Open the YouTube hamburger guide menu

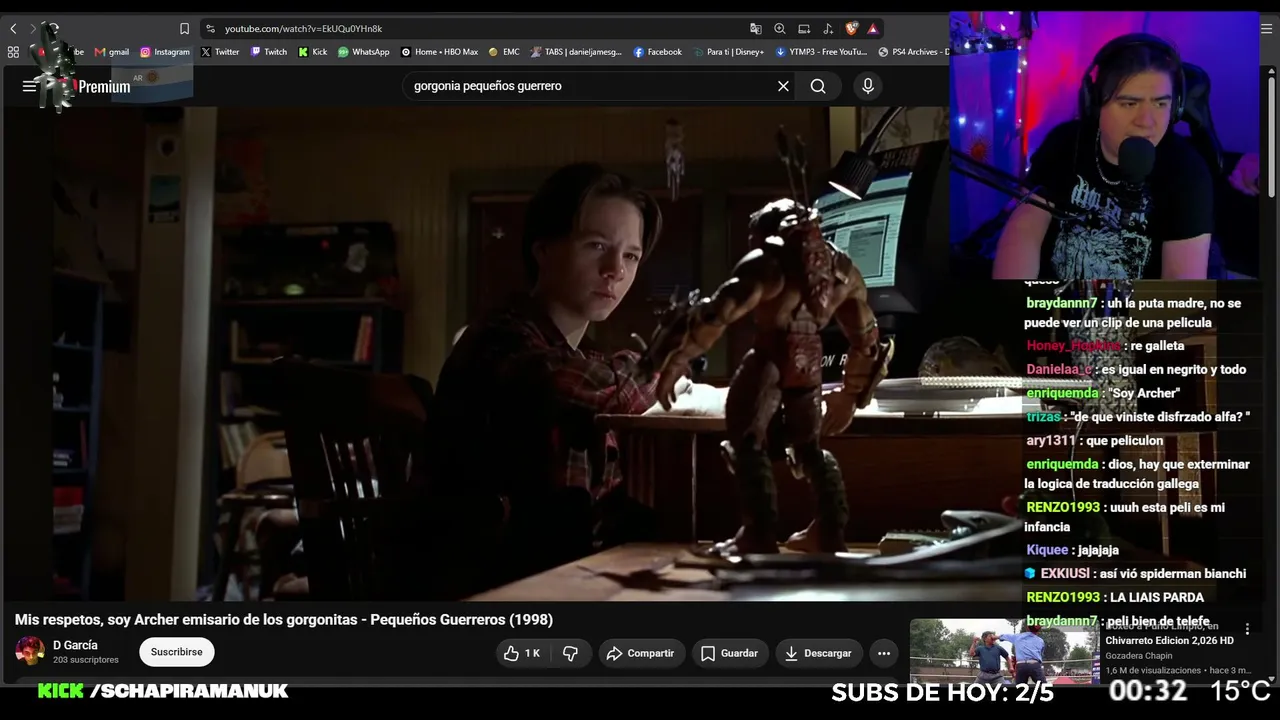(x=29, y=86)
